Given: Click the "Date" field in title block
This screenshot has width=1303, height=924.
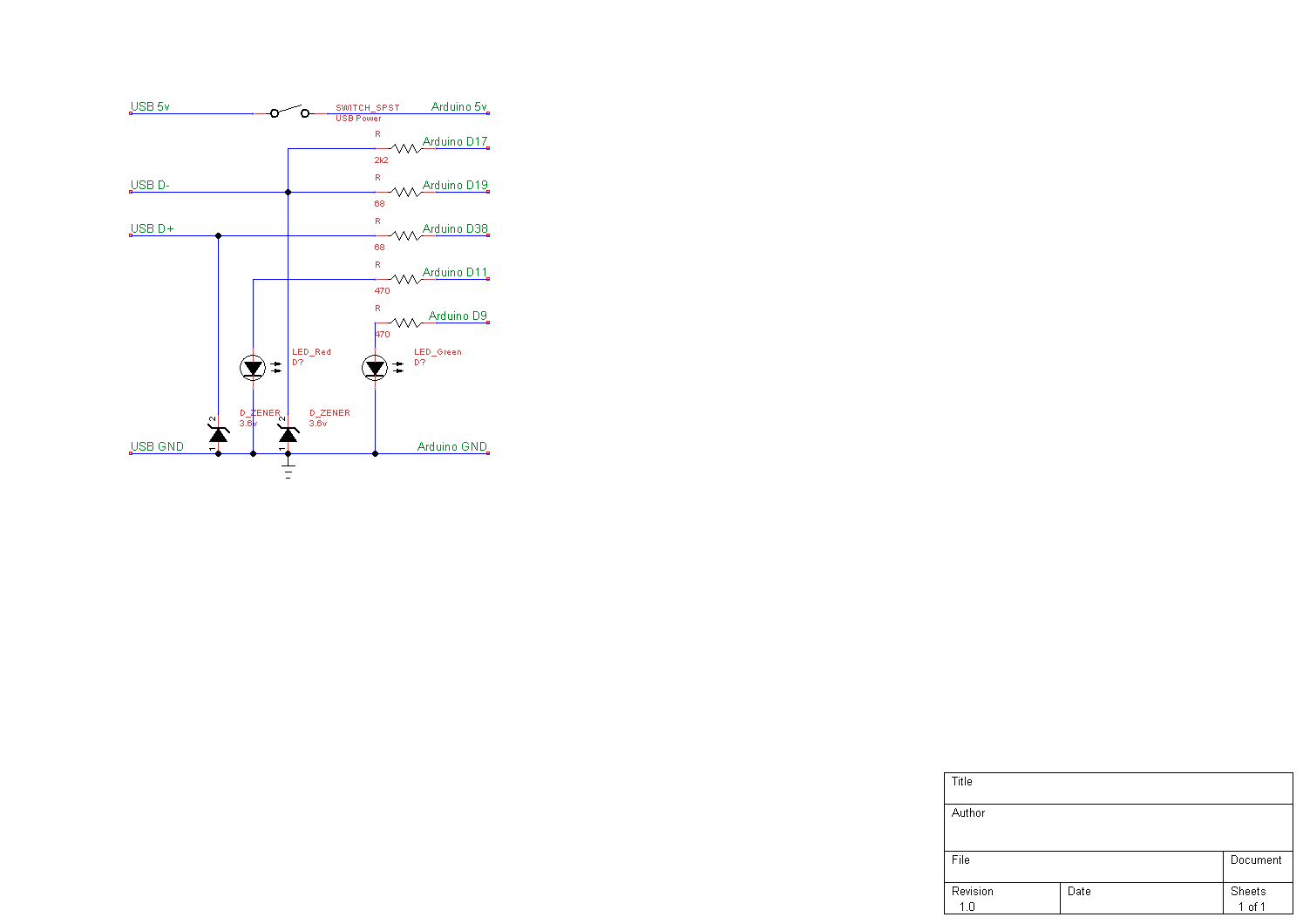Looking at the screenshot, I should 1142,898.
